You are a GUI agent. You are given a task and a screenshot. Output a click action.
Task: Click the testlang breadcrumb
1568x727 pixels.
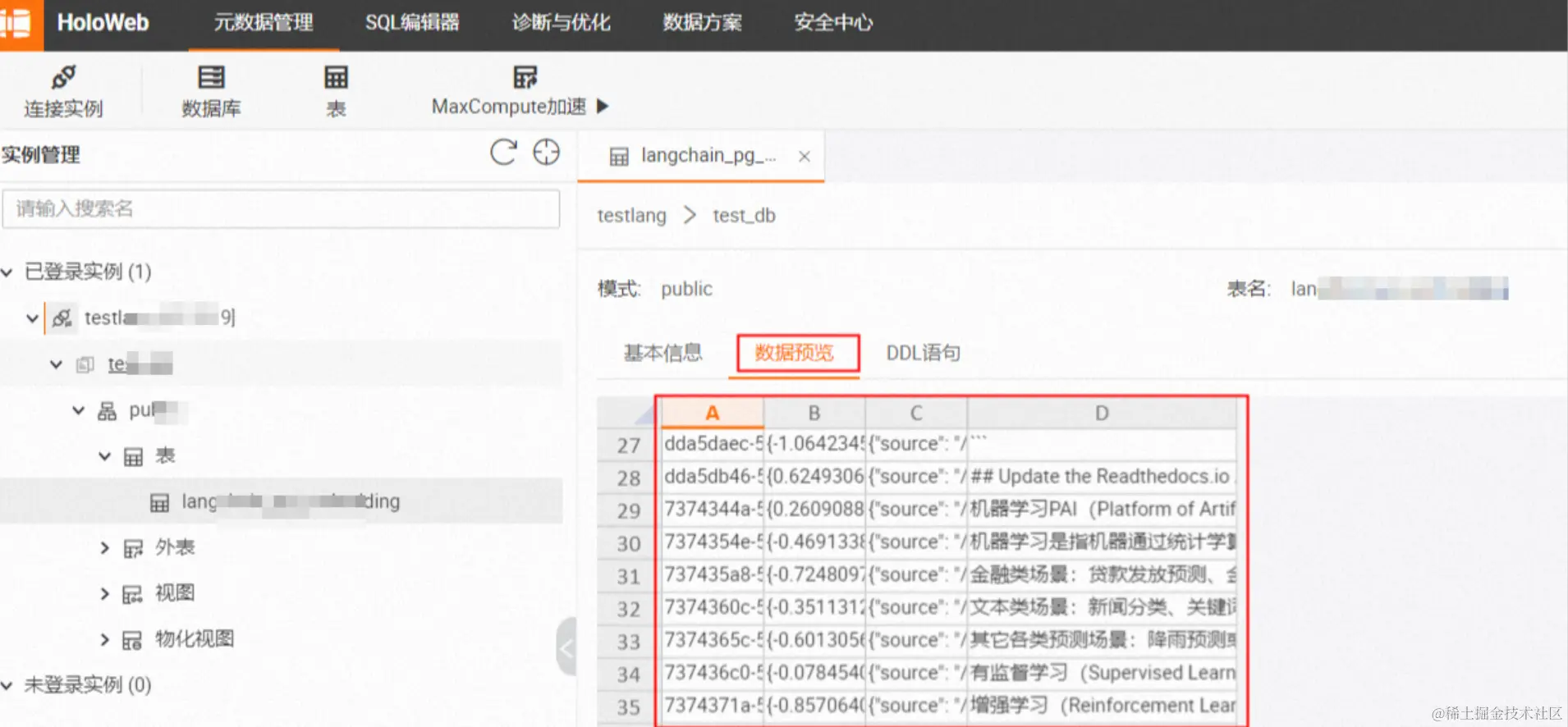pyautogui.click(x=631, y=216)
